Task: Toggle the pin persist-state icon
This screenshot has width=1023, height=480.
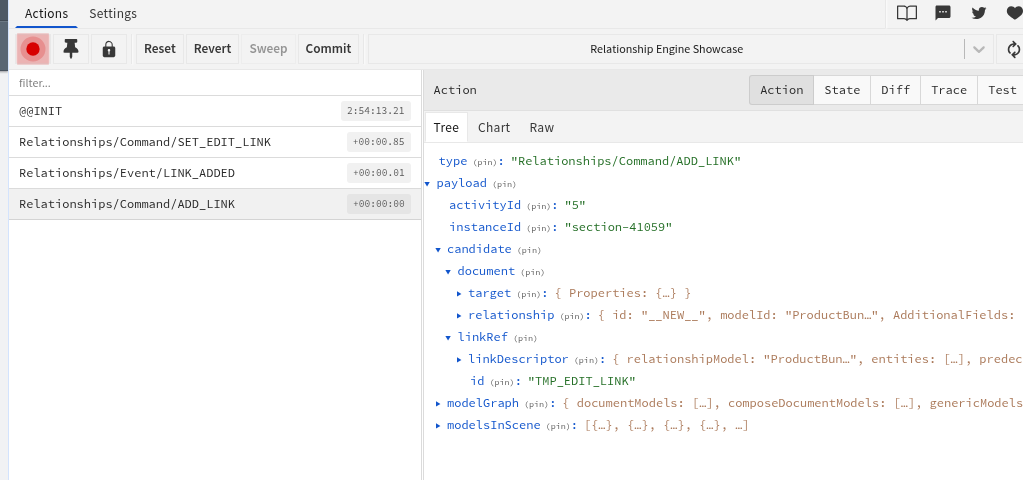Action: point(70,49)
